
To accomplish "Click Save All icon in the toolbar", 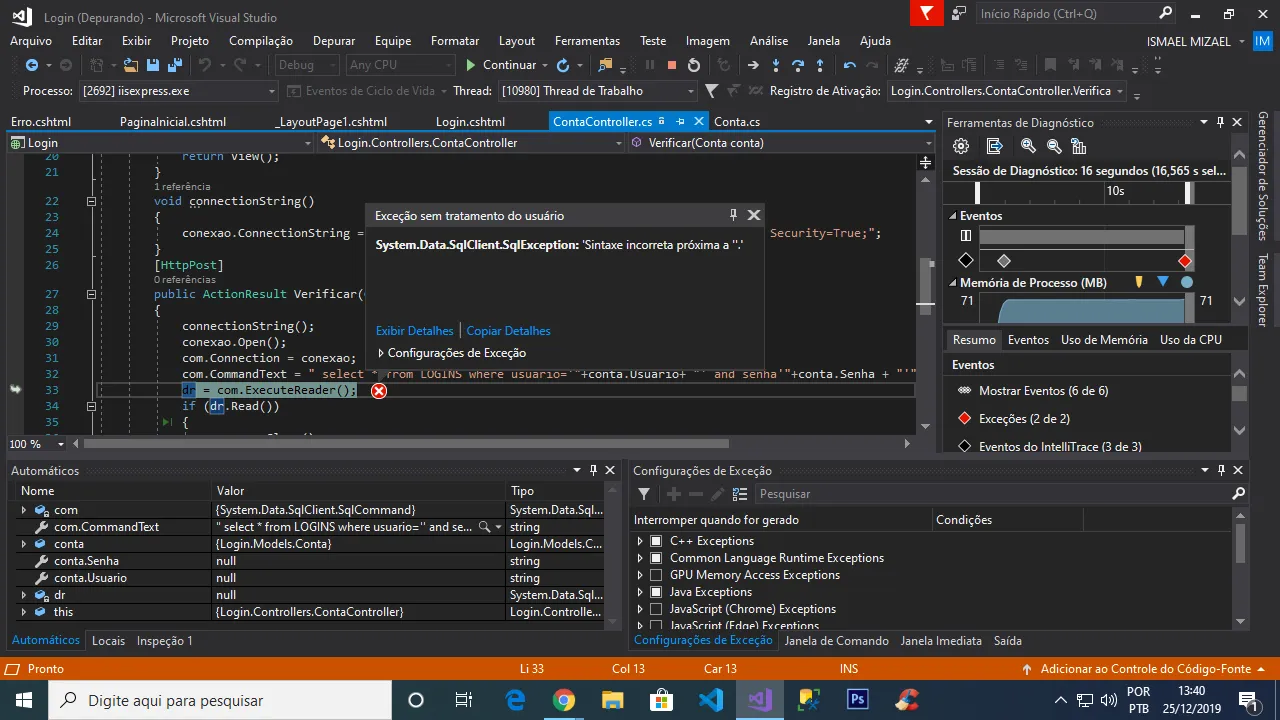I will (x=175, y=65).
